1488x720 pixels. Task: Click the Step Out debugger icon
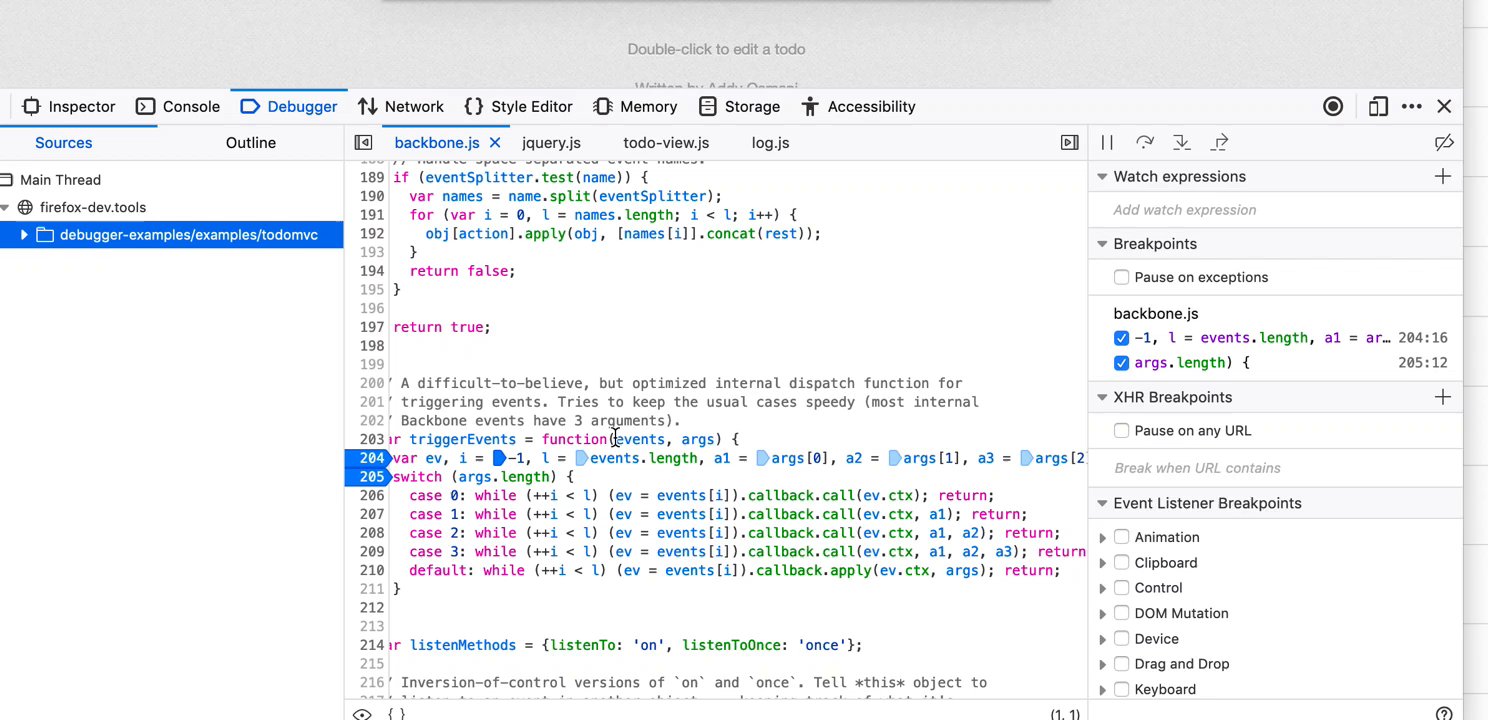click(x=1219, y=143)
